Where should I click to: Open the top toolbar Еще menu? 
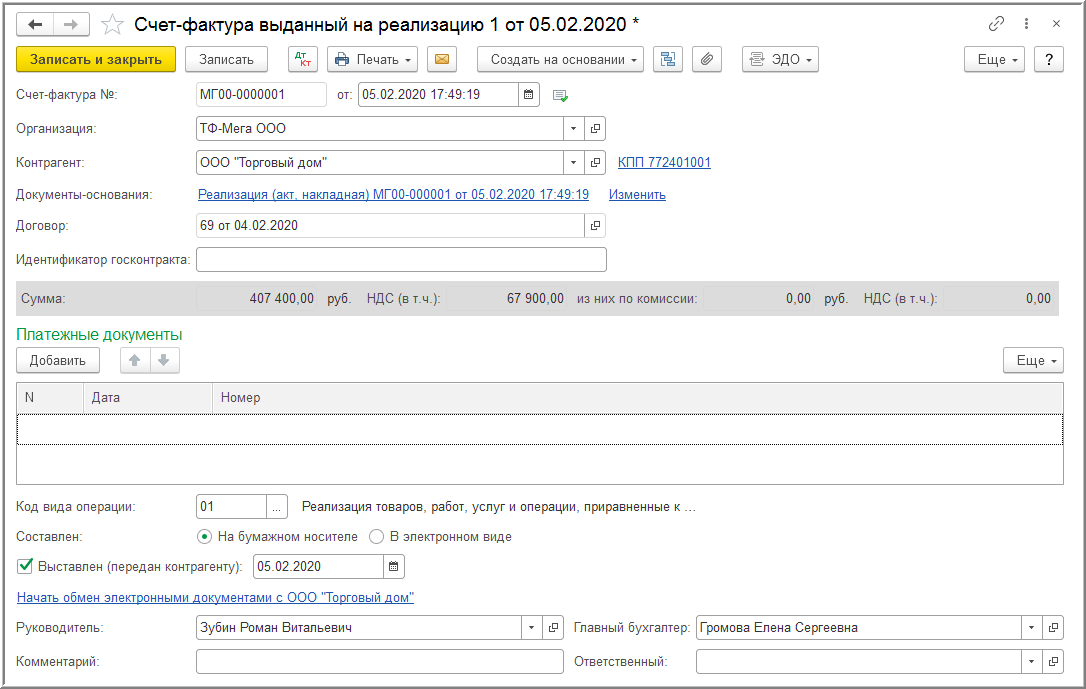pos(995,60)
